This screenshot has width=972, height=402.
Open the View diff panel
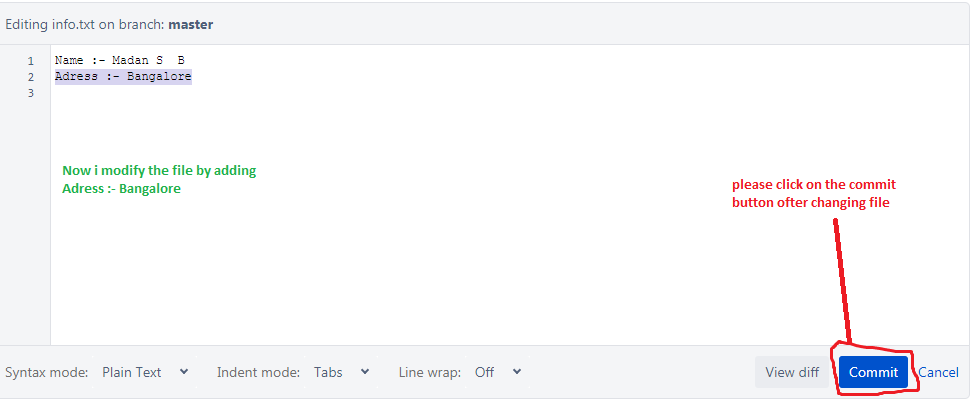click(792, 372)
